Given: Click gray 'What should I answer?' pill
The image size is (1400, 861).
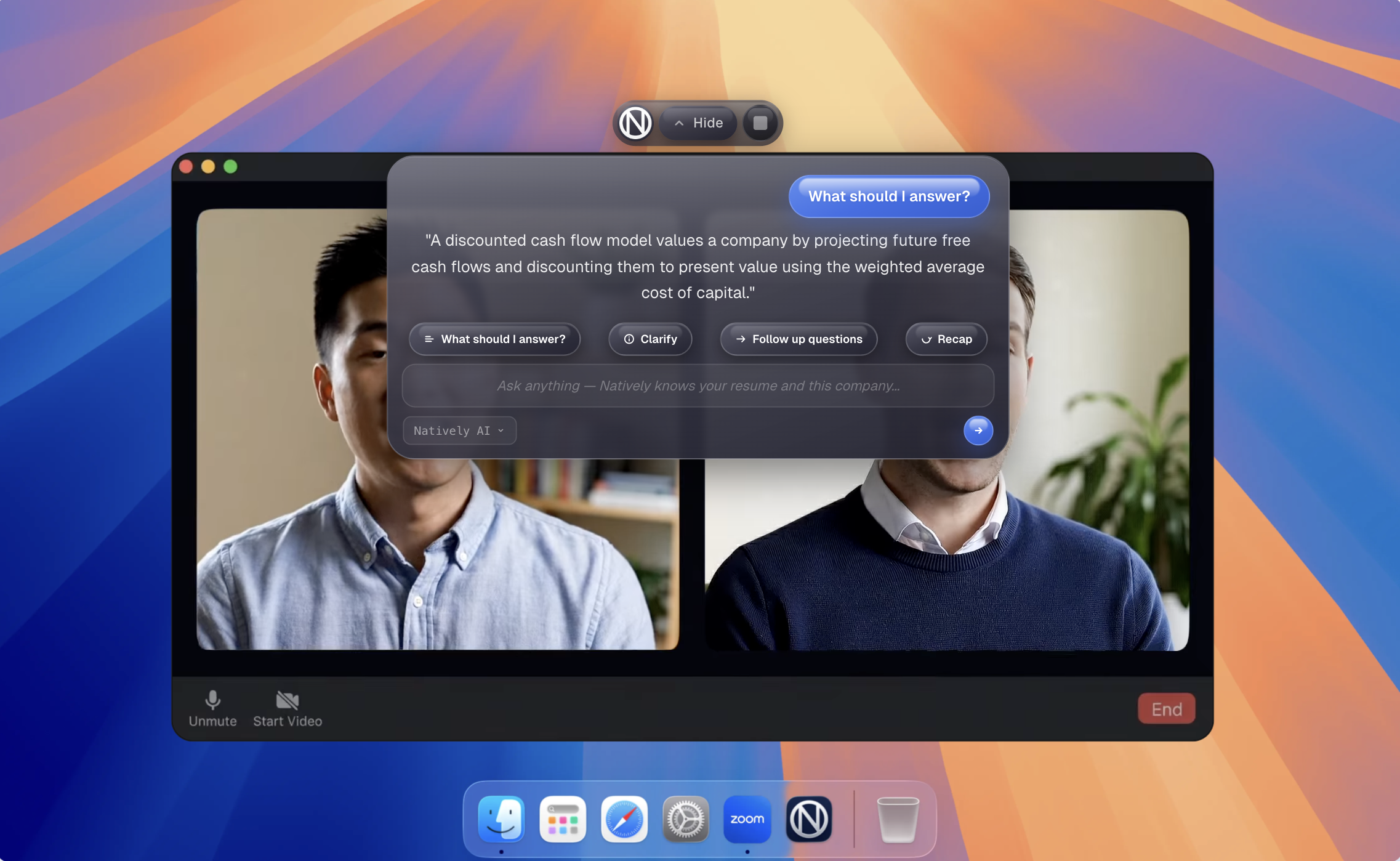Looking at the screenshot, I should pyautogui.click(x=494, y=339).
